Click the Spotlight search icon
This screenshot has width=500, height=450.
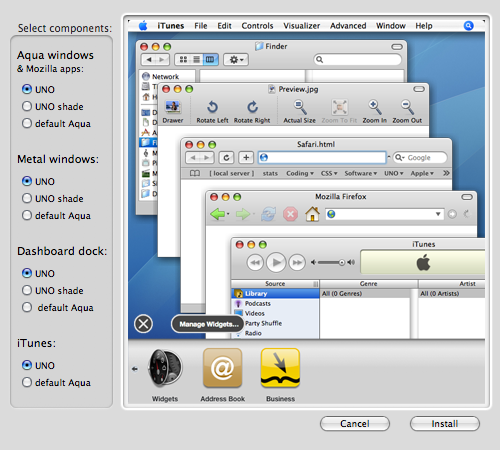point(468,26)
